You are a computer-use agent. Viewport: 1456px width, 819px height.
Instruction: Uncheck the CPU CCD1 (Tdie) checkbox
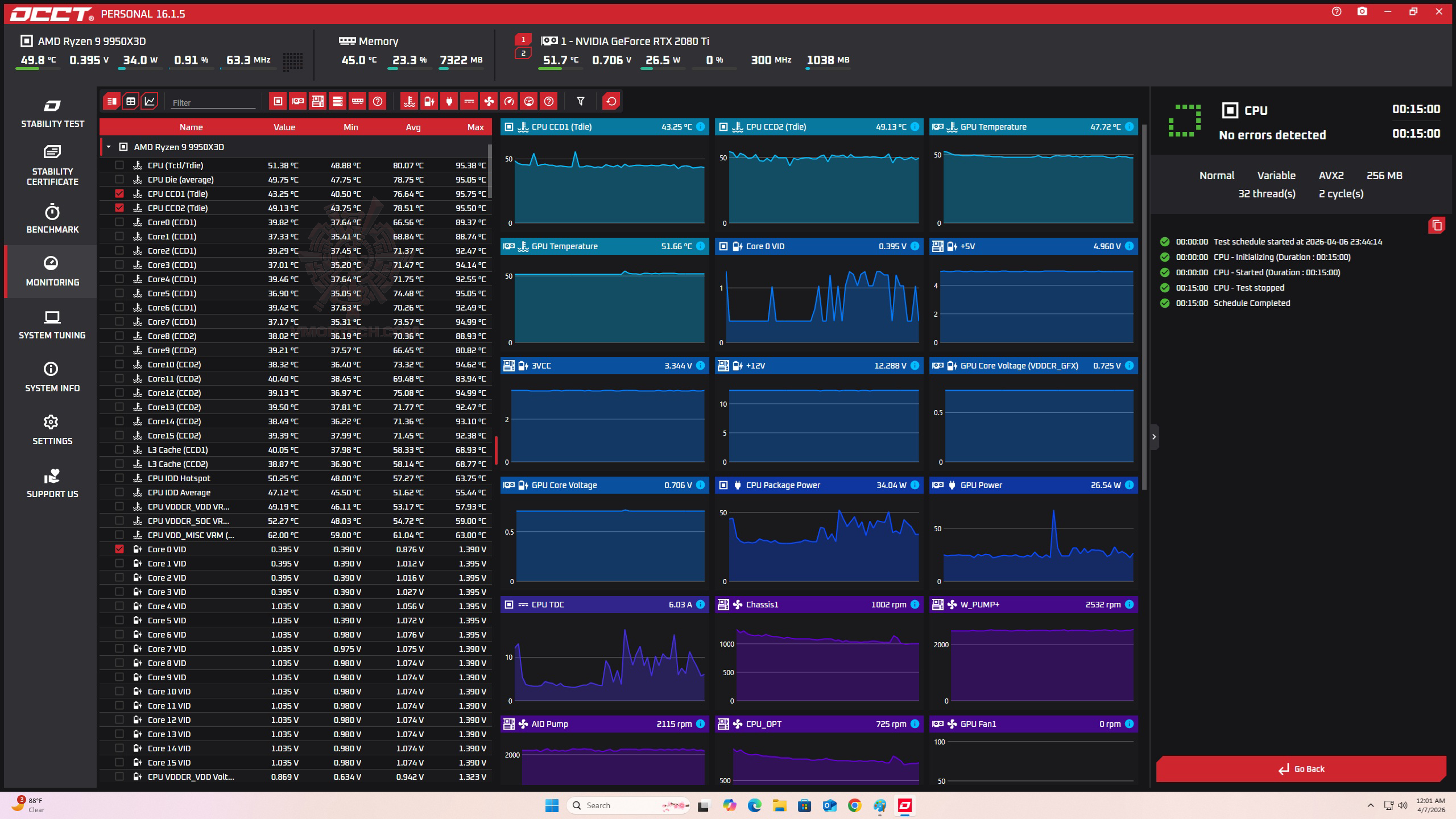tap(119, 193)
